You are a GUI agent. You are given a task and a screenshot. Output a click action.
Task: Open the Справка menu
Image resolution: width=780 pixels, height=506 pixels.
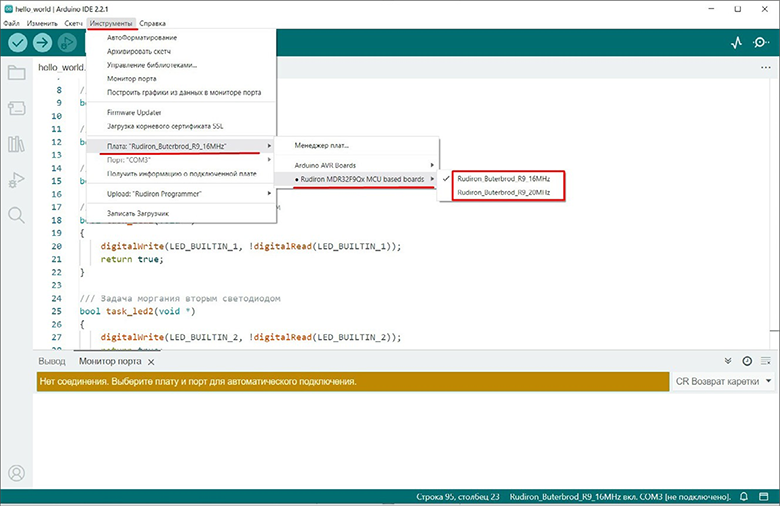[x=152, y=23]
